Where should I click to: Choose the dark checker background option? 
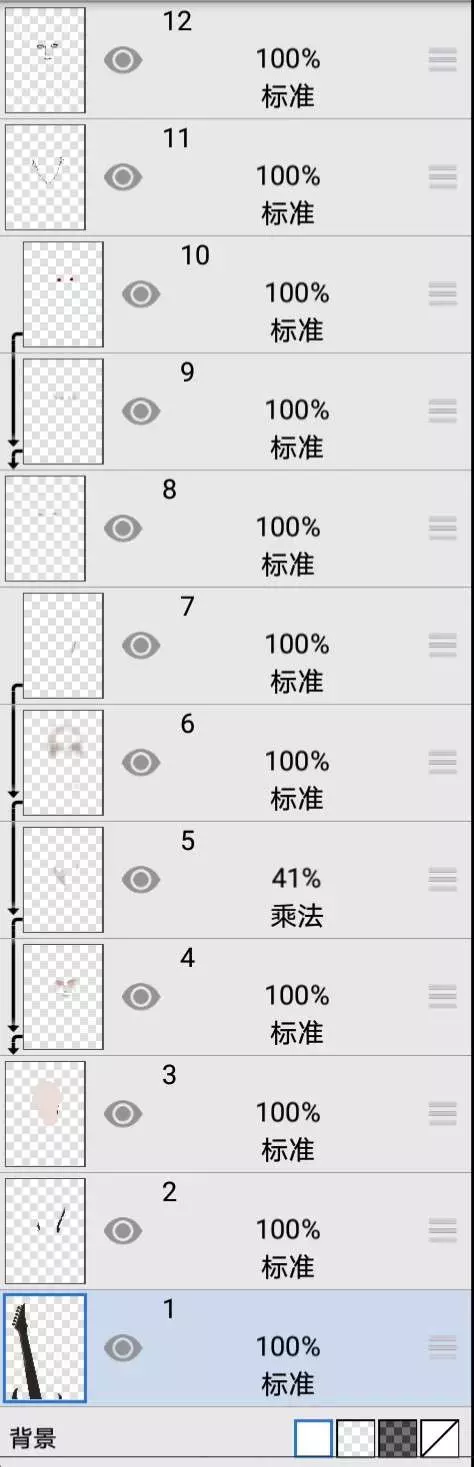click(x=398, y=1438)
